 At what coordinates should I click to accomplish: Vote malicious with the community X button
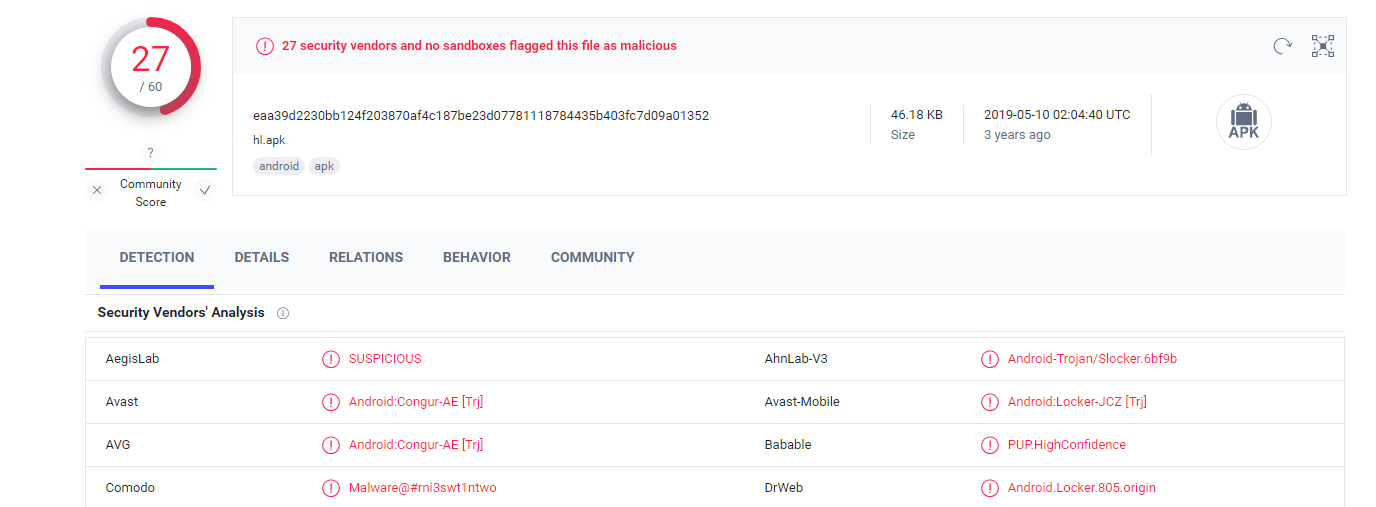pos(97,190)
